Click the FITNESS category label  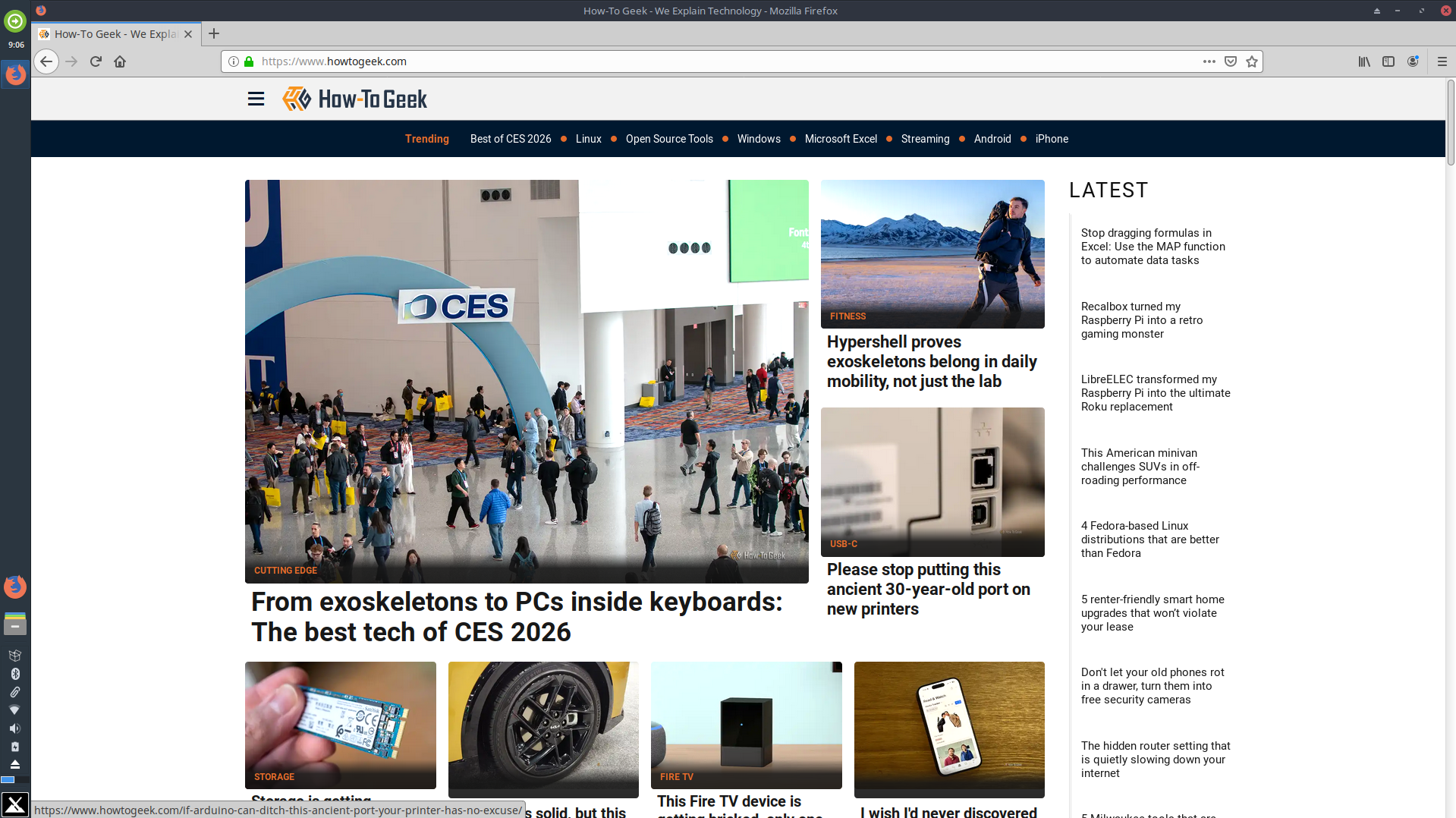coord(847,316)
